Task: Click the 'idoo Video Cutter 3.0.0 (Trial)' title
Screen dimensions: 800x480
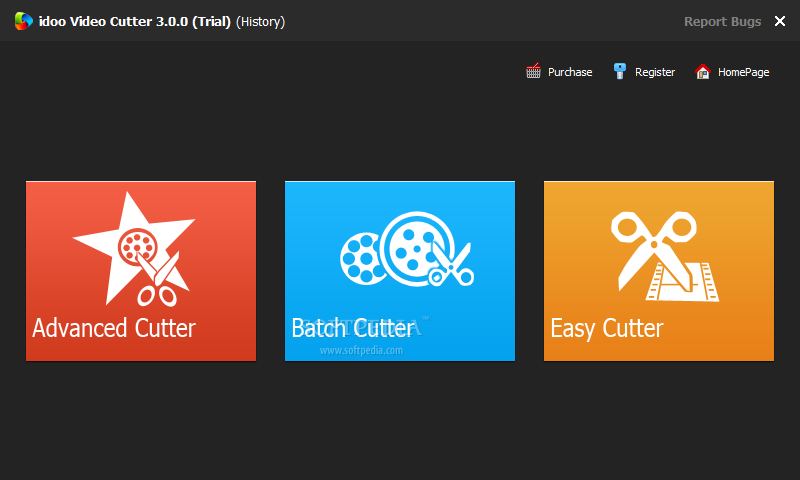Action: 135,21
